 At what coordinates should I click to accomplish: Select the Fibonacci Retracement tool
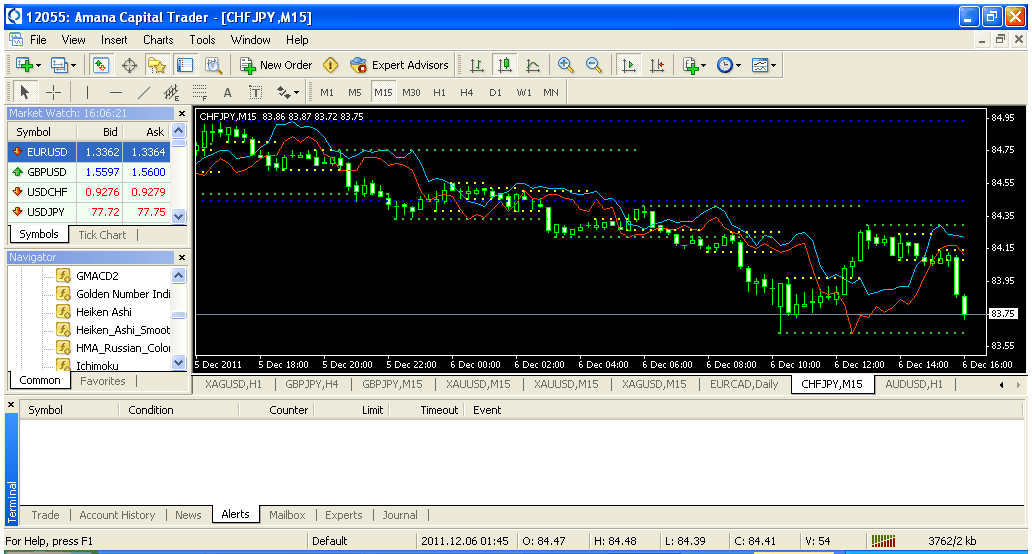[199, 92]
